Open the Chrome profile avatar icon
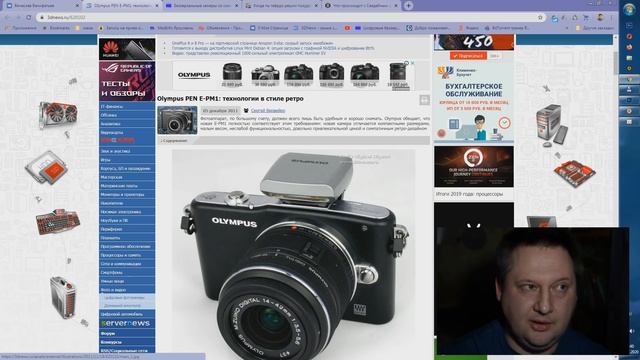Screen dimensions: 640x360 [600, 17]
